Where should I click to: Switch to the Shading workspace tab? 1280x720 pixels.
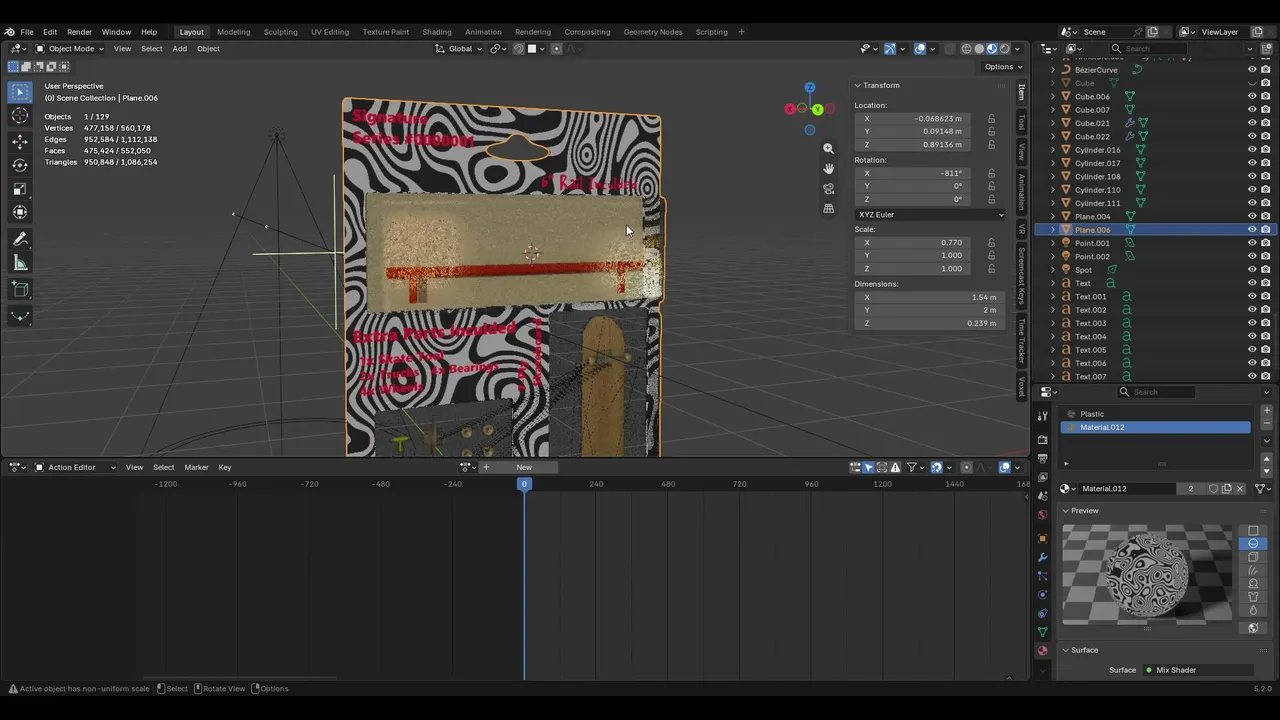click(x=437, y=32)
